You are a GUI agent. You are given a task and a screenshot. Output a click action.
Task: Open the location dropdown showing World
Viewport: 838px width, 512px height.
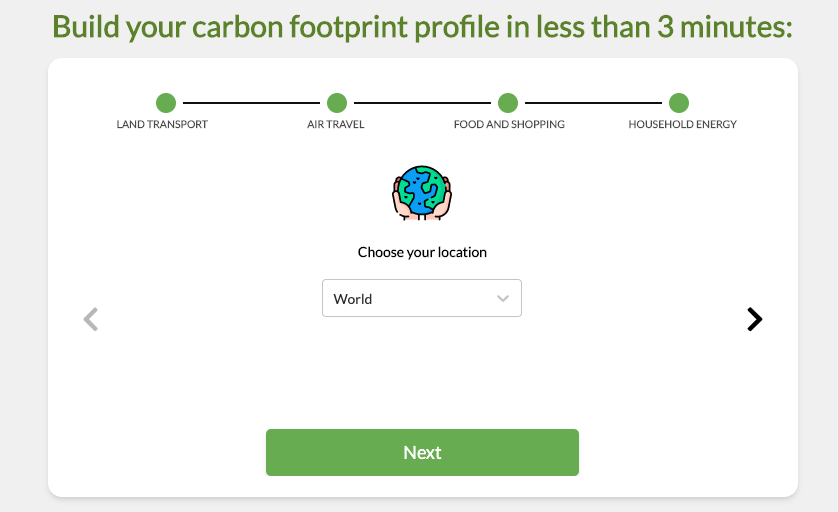(x=422, y=298)
